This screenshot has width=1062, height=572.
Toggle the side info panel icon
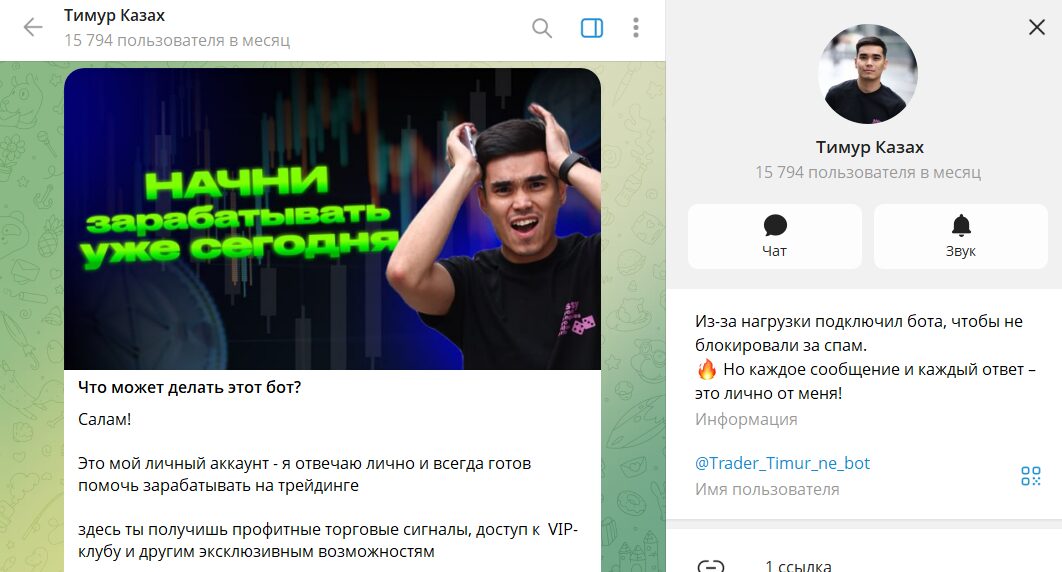(592, 28)
